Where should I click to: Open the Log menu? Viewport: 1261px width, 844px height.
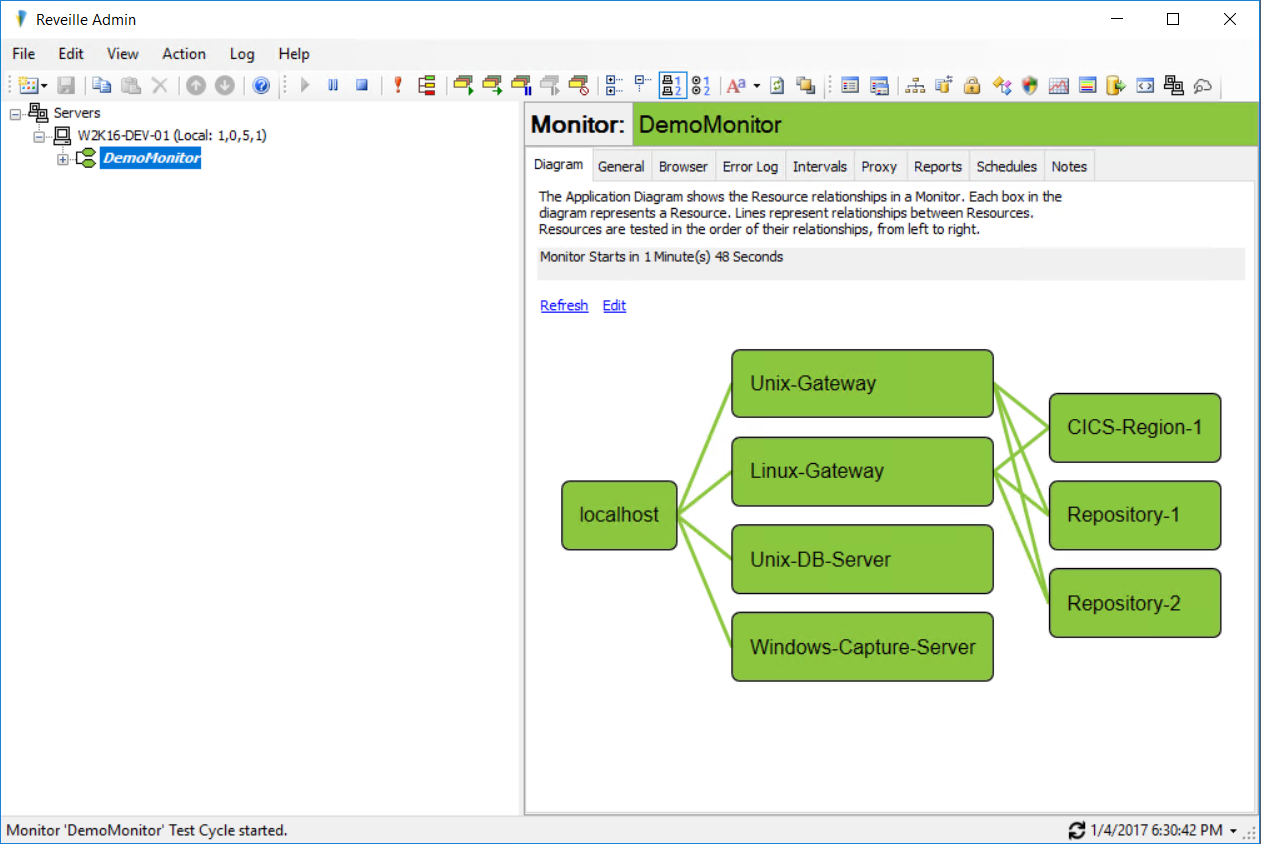pyautogui.click(x=242, y=54)
